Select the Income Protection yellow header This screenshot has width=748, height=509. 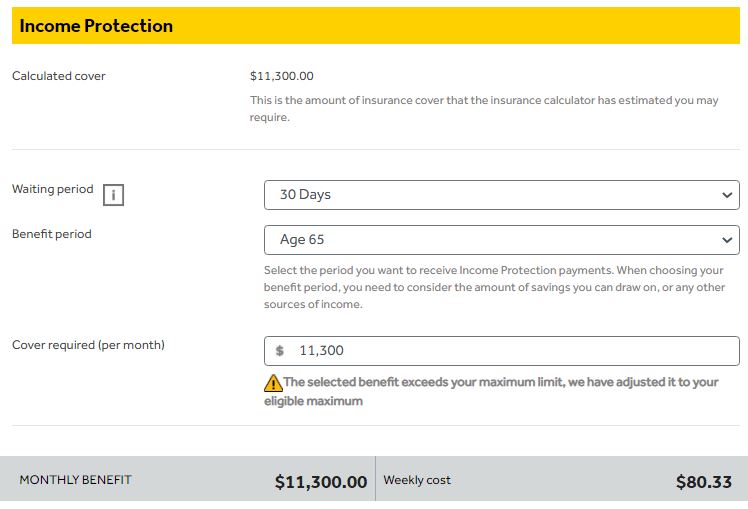point(376,25)
